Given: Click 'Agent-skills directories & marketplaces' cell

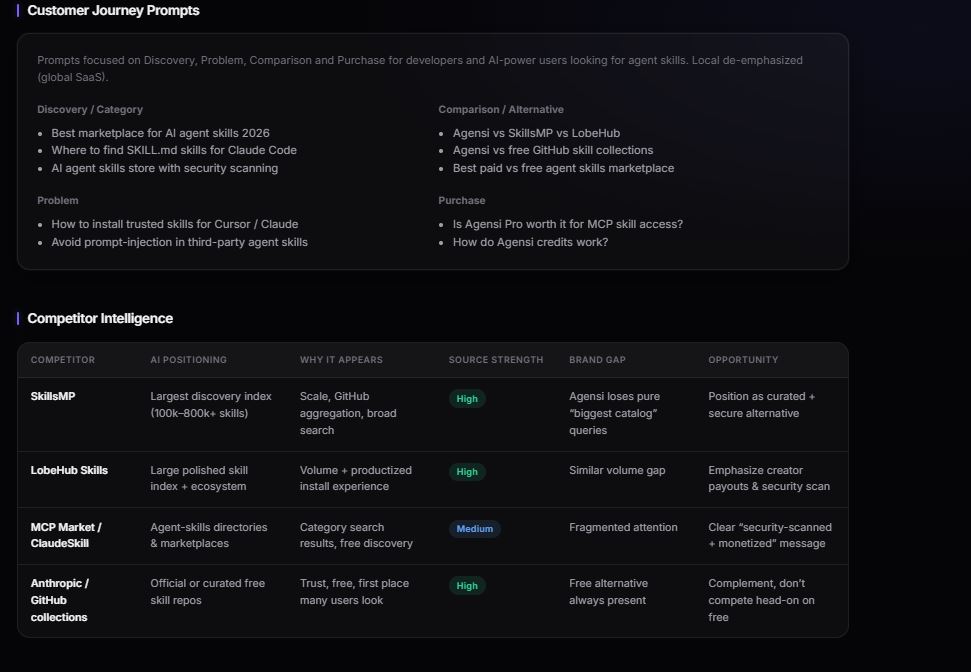Looking at the screenshot, I should (209, 535).
